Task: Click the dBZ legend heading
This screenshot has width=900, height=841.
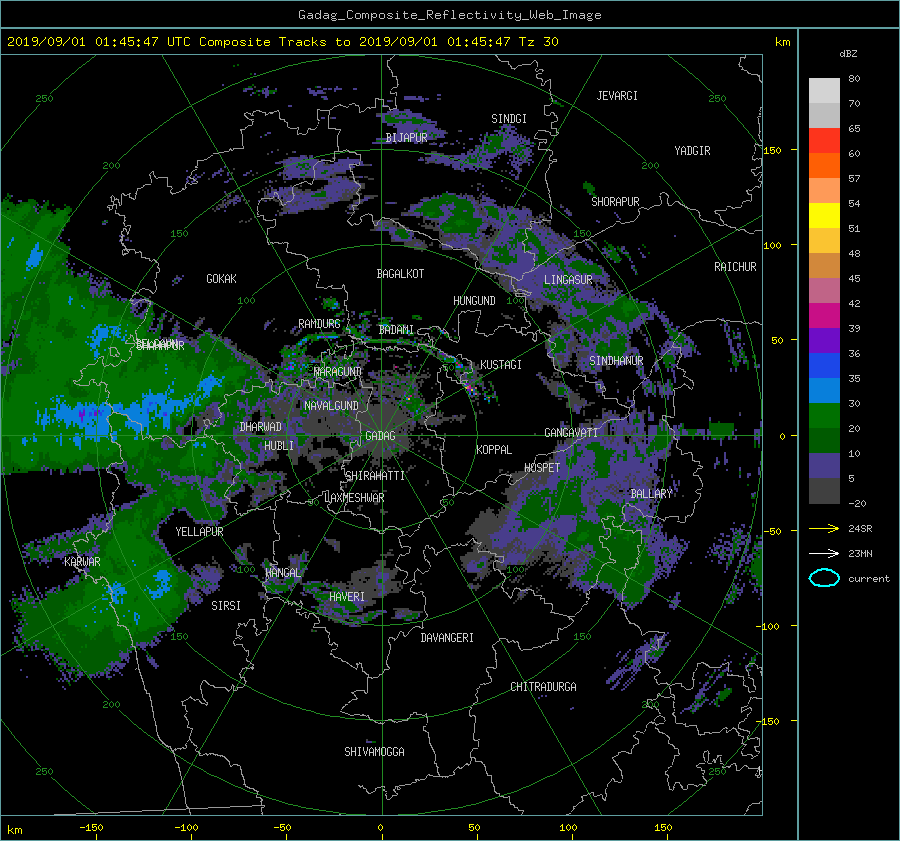Action: (x=848, y=54)
